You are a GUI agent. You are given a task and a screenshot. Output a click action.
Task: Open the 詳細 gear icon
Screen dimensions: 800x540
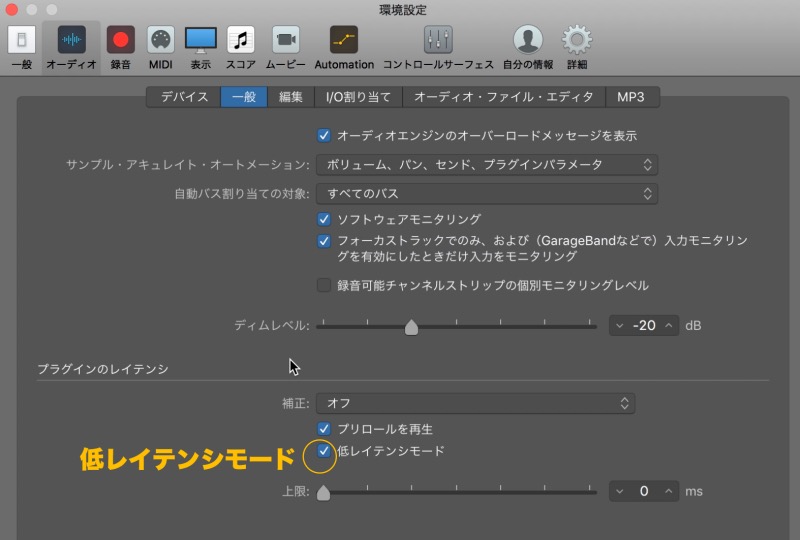point(577,40)
